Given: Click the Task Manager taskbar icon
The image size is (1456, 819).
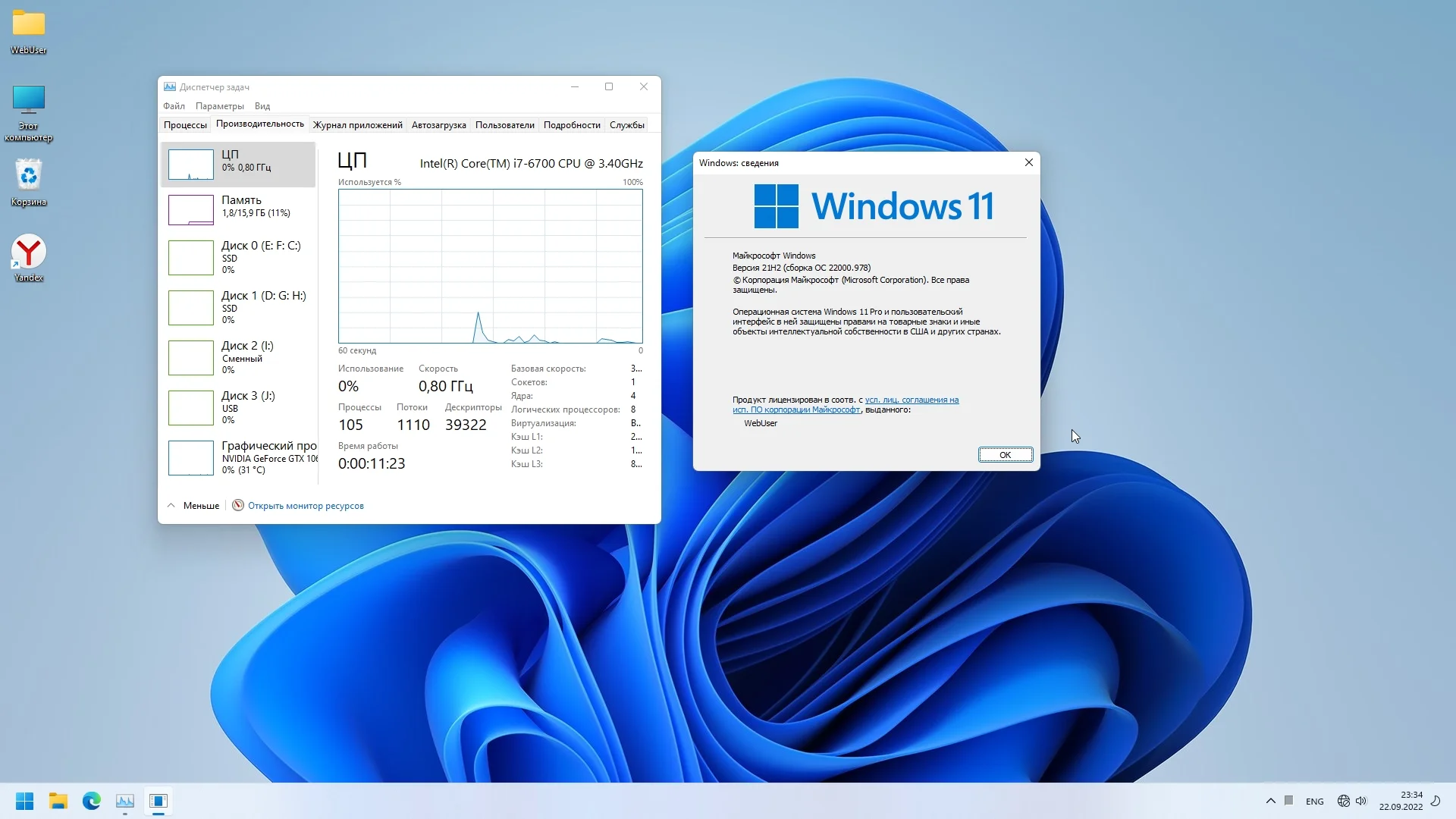Looking at the screenshot, I should click(x=124, y=801).
